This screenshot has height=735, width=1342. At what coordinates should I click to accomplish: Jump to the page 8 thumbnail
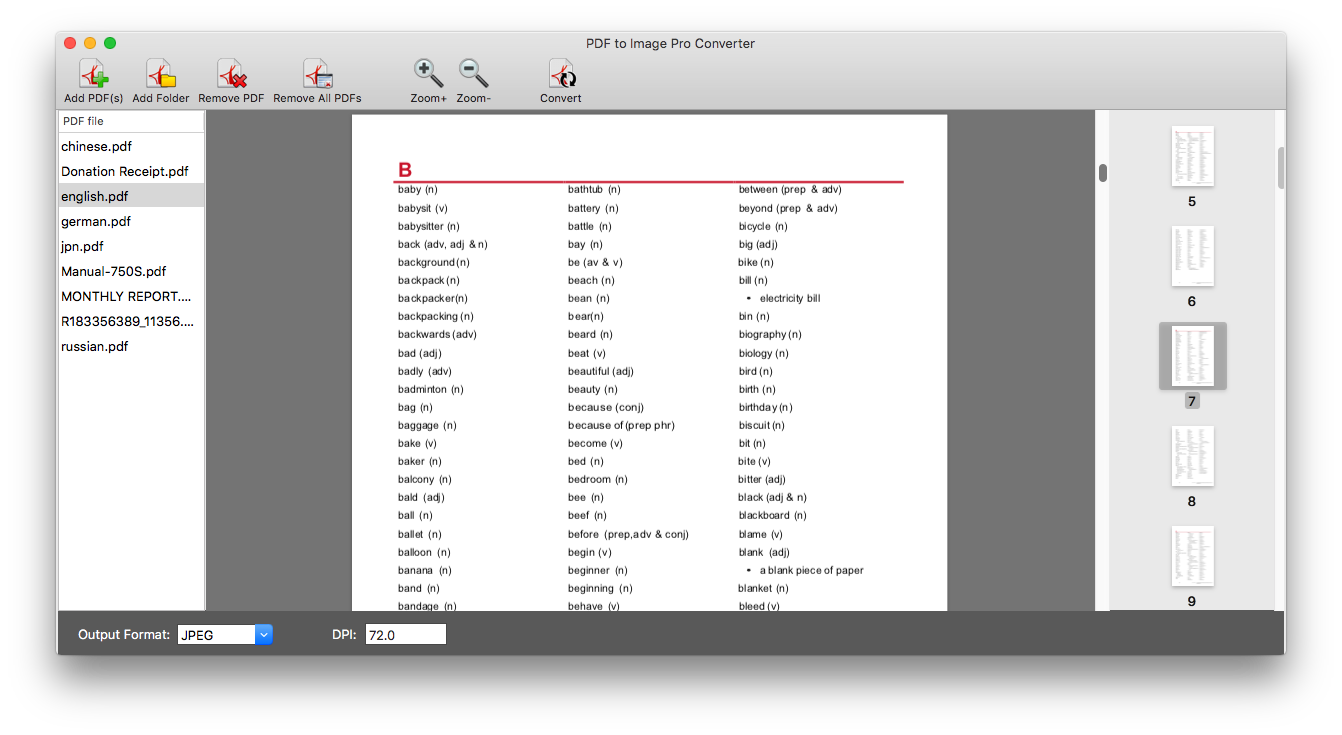coord(1192,456)
